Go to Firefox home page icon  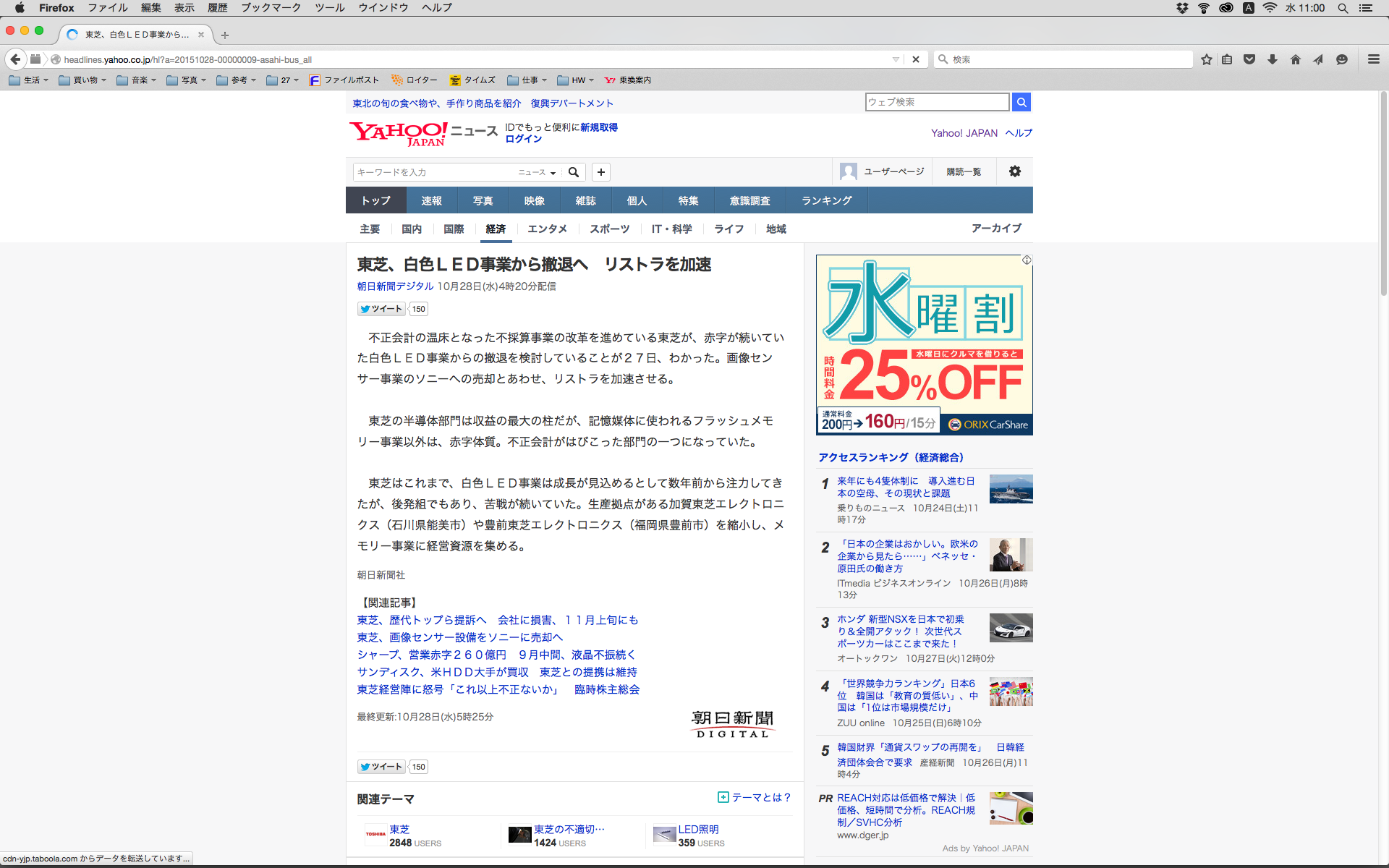point(1295,59)
